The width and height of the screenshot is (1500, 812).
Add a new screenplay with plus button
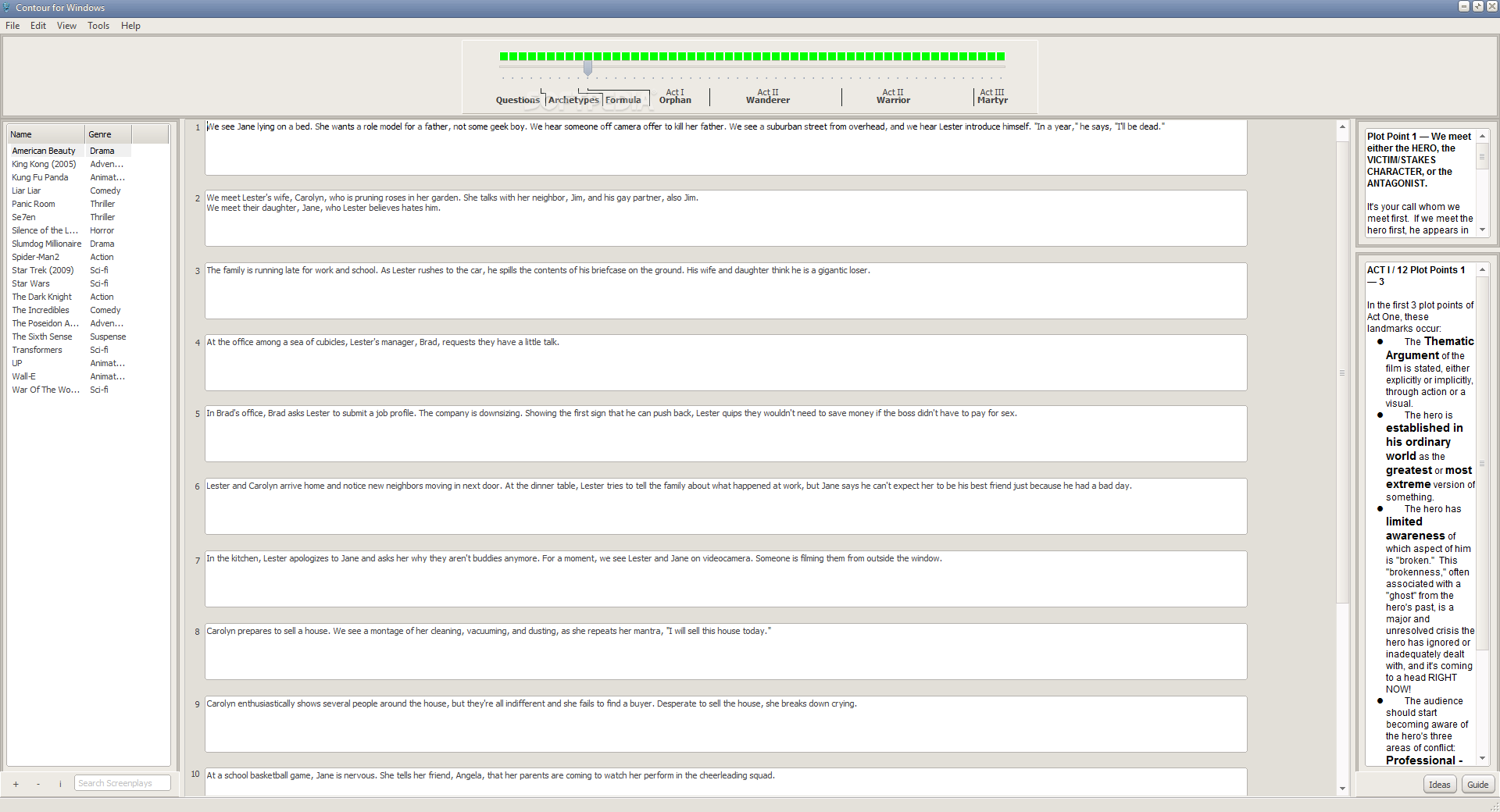pos(16,784)
